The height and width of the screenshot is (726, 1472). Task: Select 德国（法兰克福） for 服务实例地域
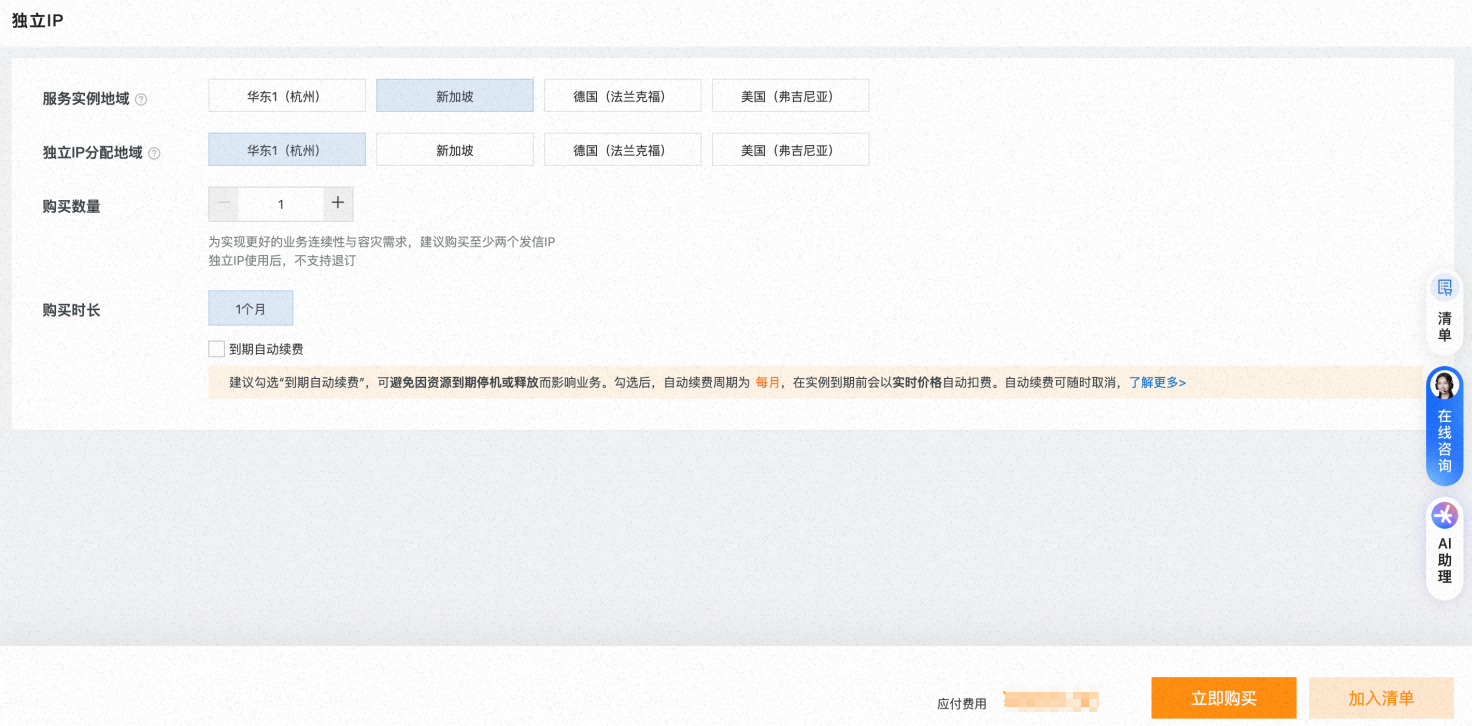tap(623, 96)
